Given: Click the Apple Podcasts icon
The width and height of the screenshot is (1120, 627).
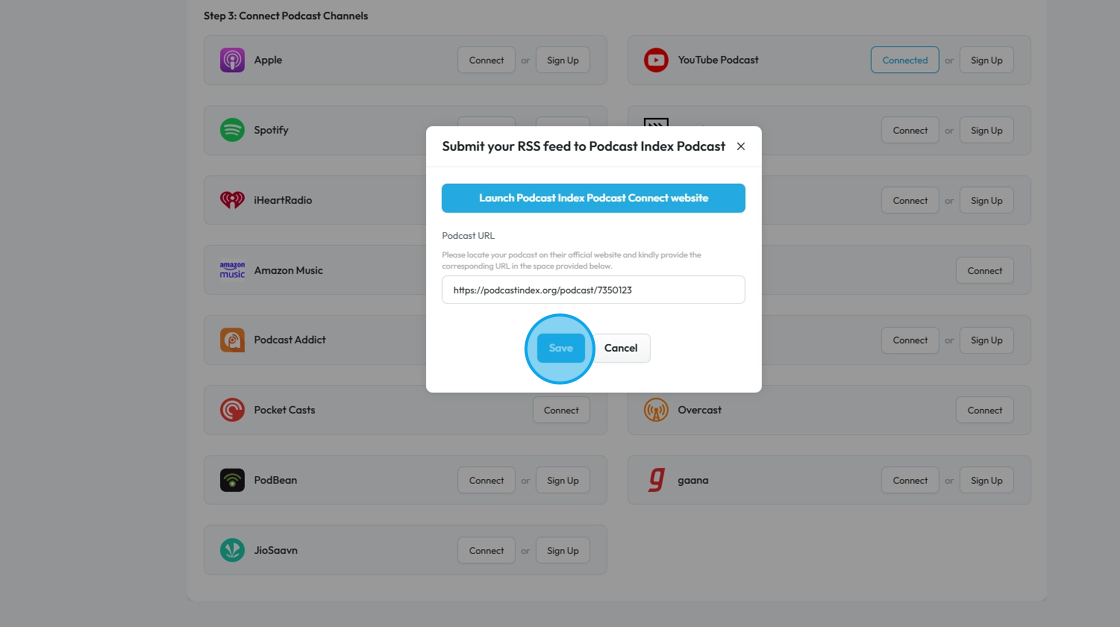Looking at the screenshot, I should [232, 60].
